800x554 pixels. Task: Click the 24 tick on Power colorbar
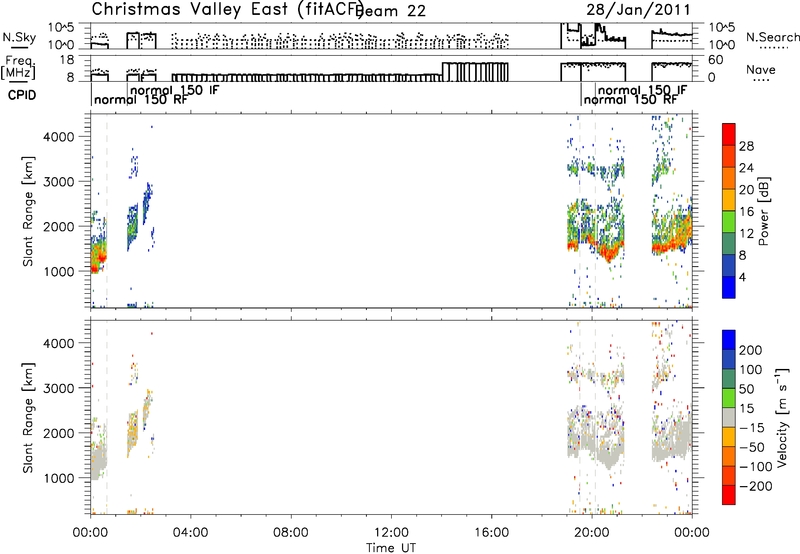click(x=746, y=168)
